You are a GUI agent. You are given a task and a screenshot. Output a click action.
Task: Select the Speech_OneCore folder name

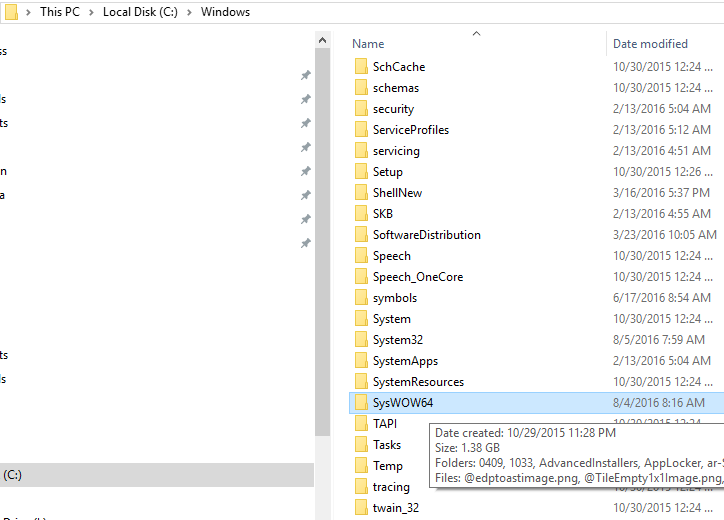(418, 277)
